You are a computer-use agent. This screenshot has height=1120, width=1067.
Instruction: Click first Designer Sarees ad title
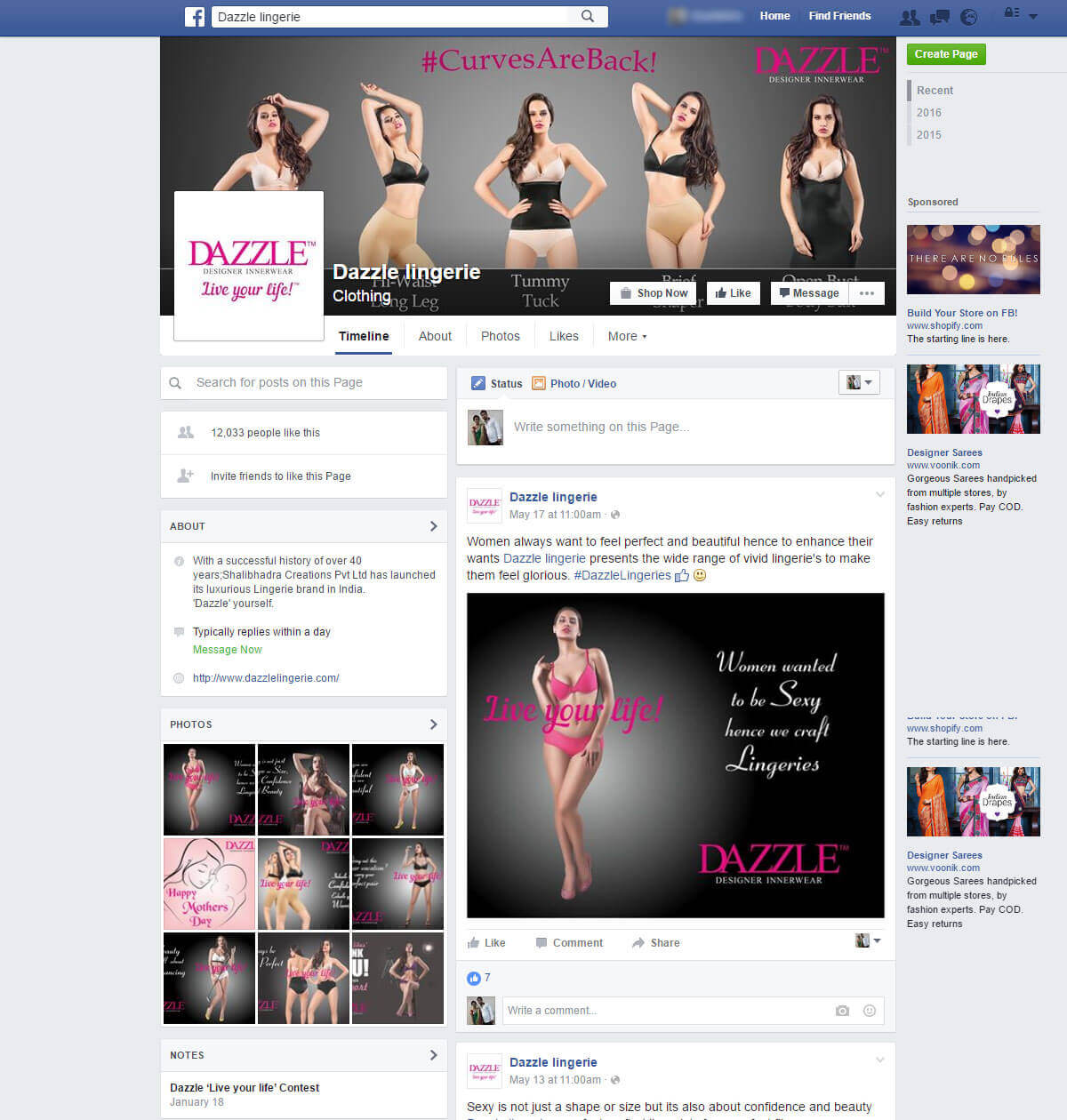(x=944, y=452)
